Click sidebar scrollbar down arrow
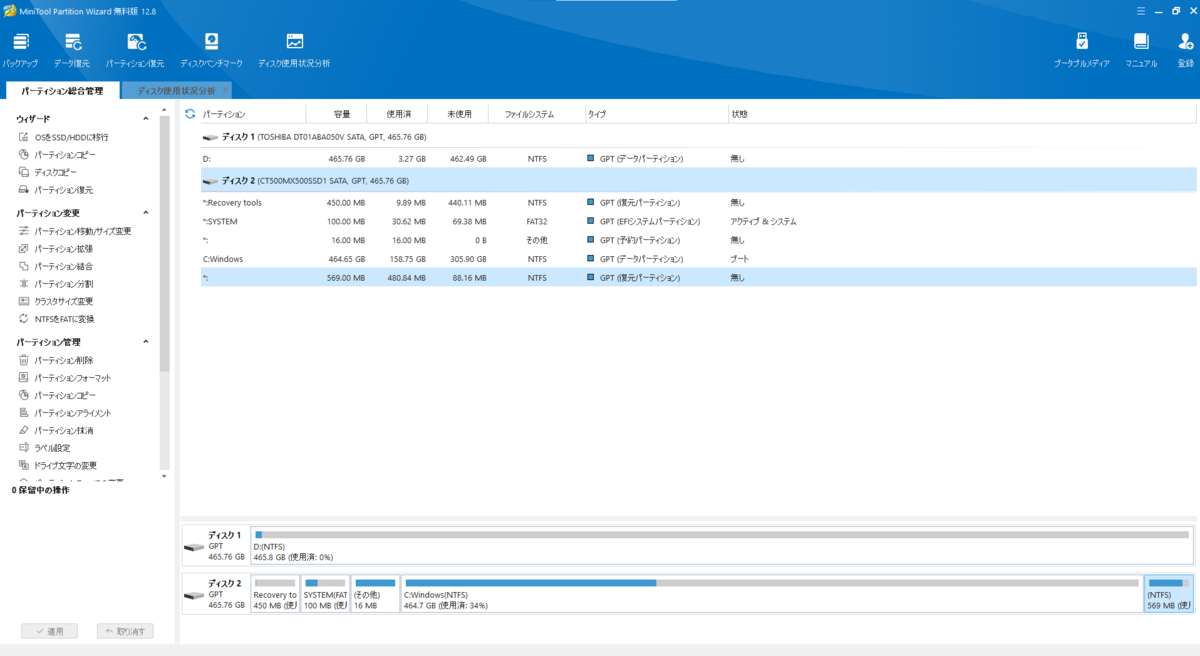Screen dimensions: 1200x656 [x=165, y=476]
